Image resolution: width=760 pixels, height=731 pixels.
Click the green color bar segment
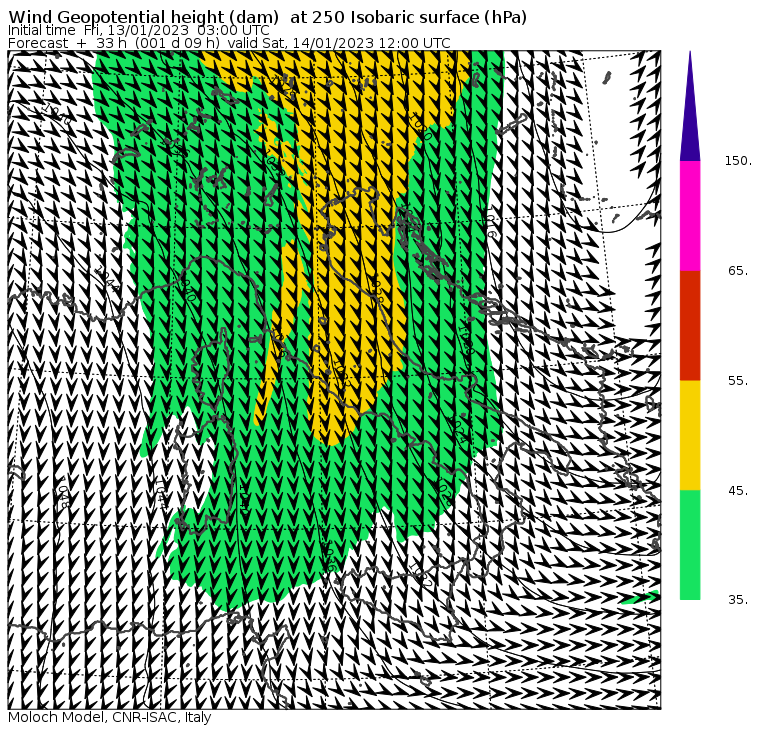690,545
